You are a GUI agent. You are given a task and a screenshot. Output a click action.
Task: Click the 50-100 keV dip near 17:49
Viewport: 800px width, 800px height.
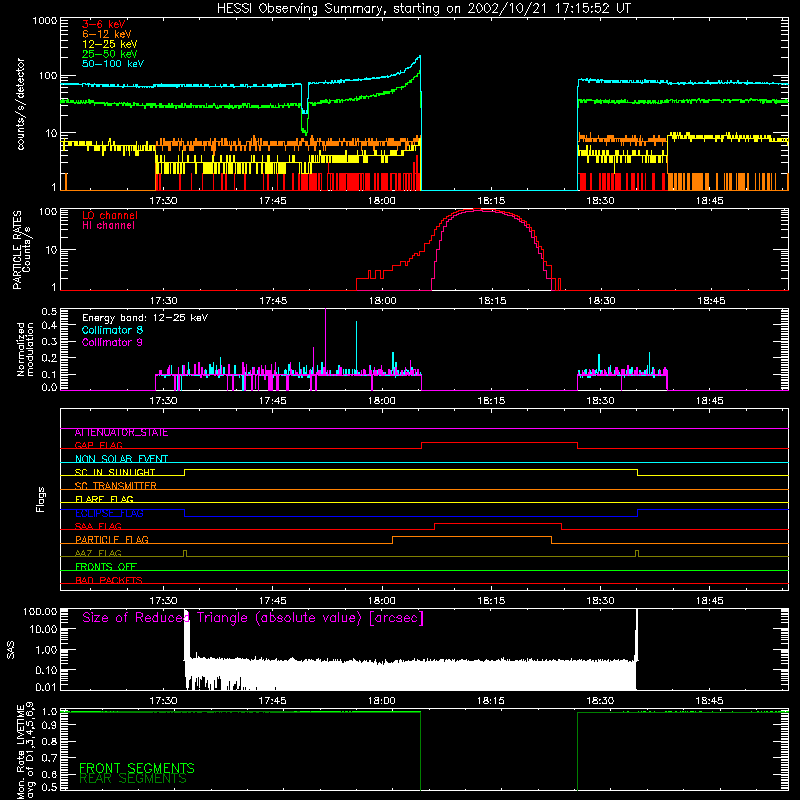[x=305, y=99]
